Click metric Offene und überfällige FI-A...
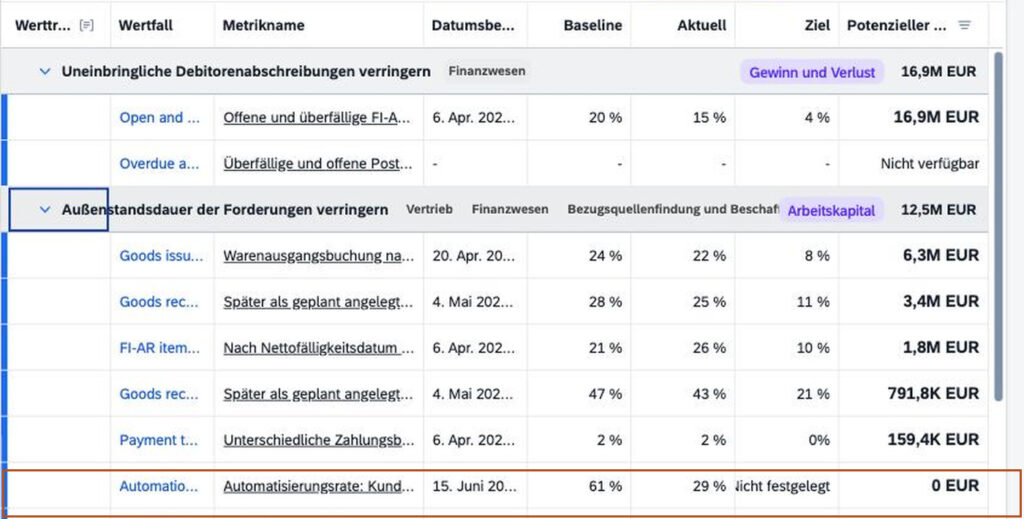 (319, 118)
